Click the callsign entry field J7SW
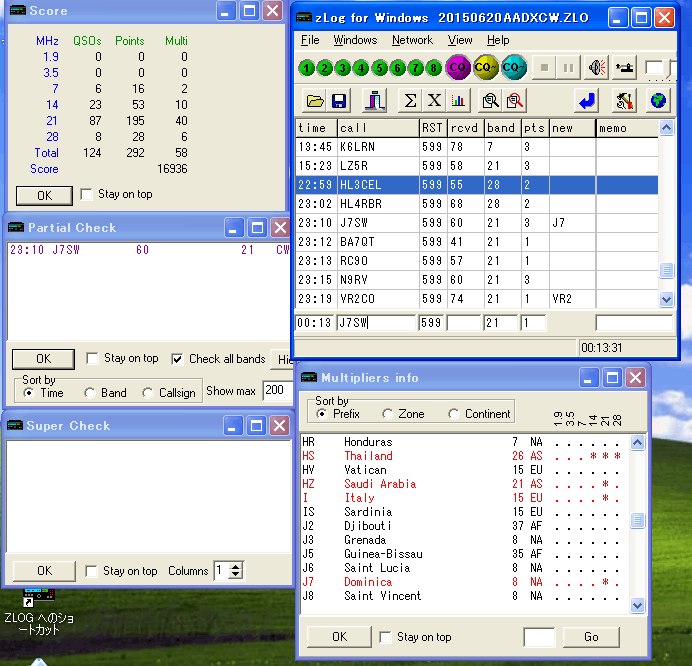Image resolution: width=692 pixels, height=666 pixels. pyautogui.click(x=376, y=323)
